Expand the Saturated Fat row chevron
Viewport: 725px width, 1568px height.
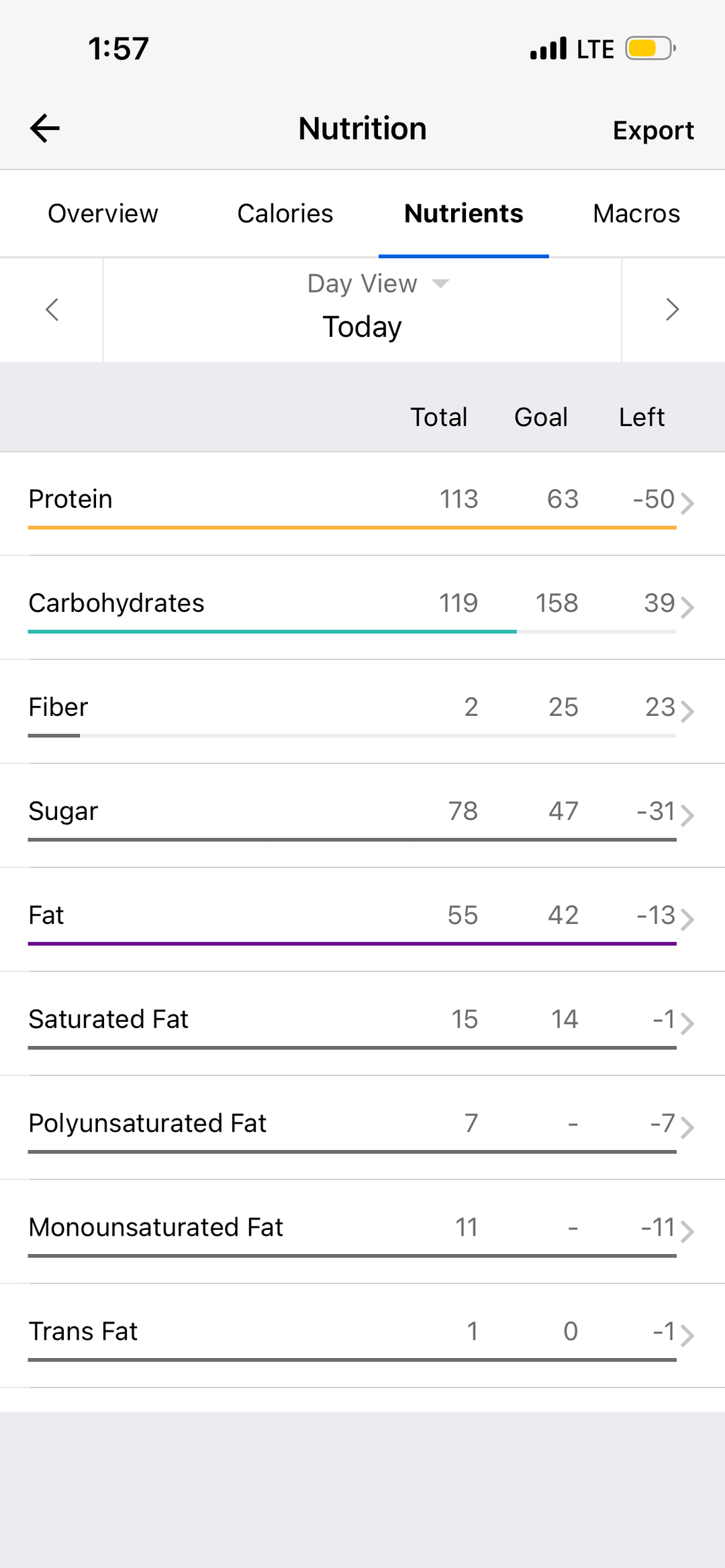(687, 1023)
